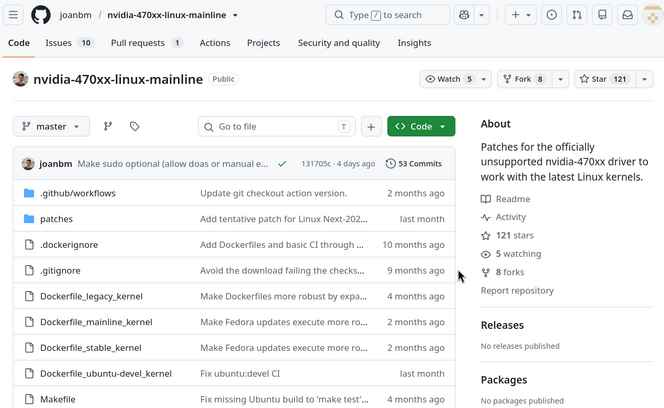Open the joanbm commit author link

click(x=55, y=164)
